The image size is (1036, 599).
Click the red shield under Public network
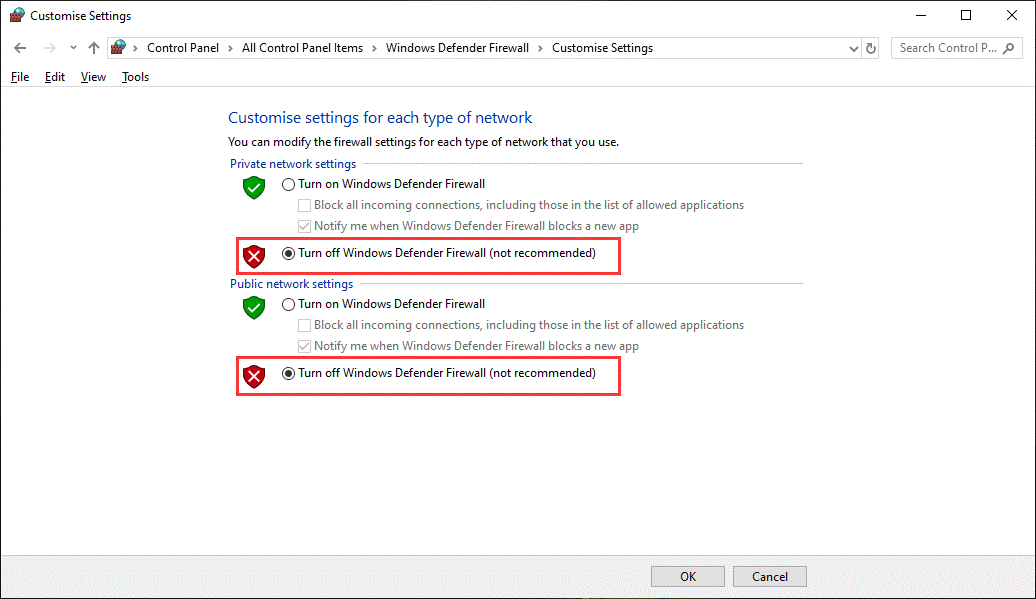pyautogui.click(x=254, y=377)
